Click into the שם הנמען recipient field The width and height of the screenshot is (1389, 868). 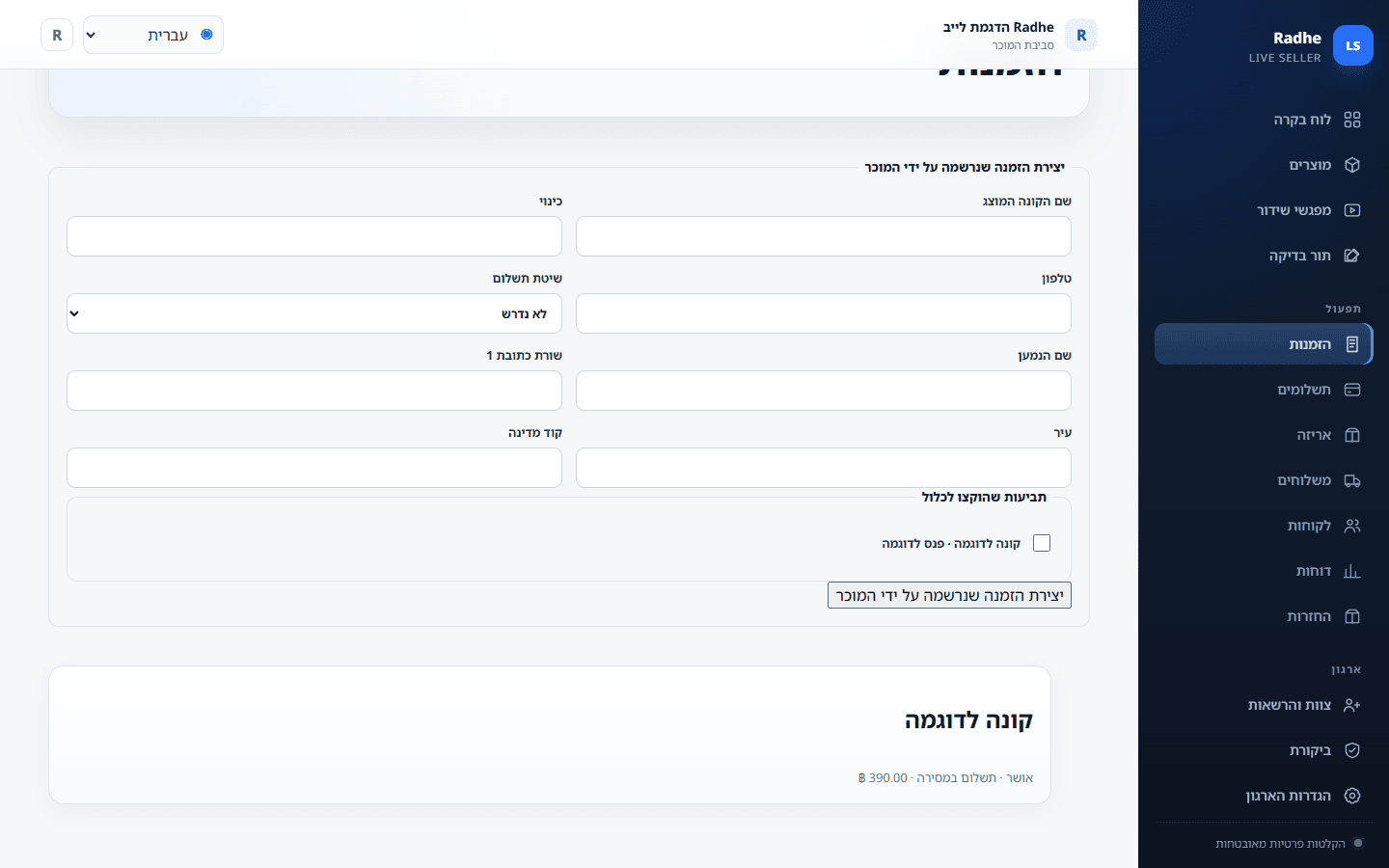(x=824, y=391)
